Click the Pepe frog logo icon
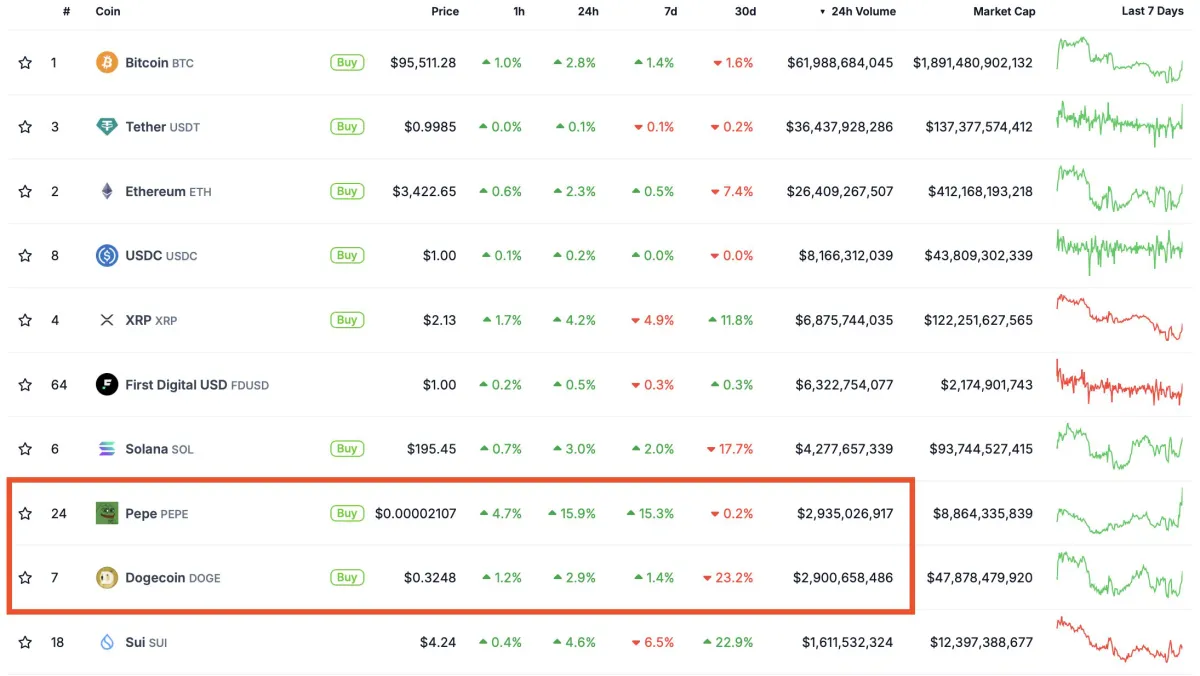 (x=106, y=513)
